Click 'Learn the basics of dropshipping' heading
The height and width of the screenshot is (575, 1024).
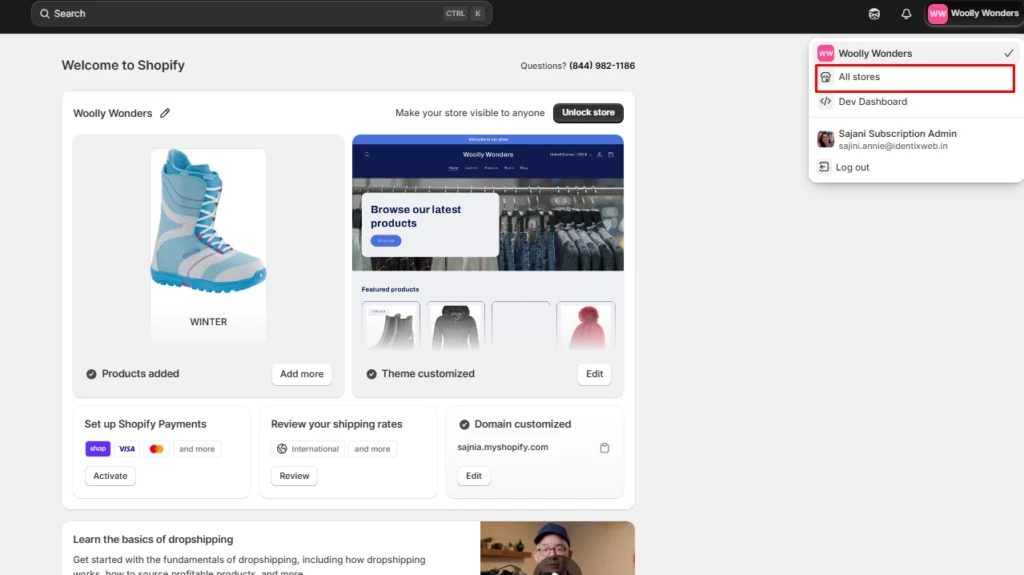153,539
